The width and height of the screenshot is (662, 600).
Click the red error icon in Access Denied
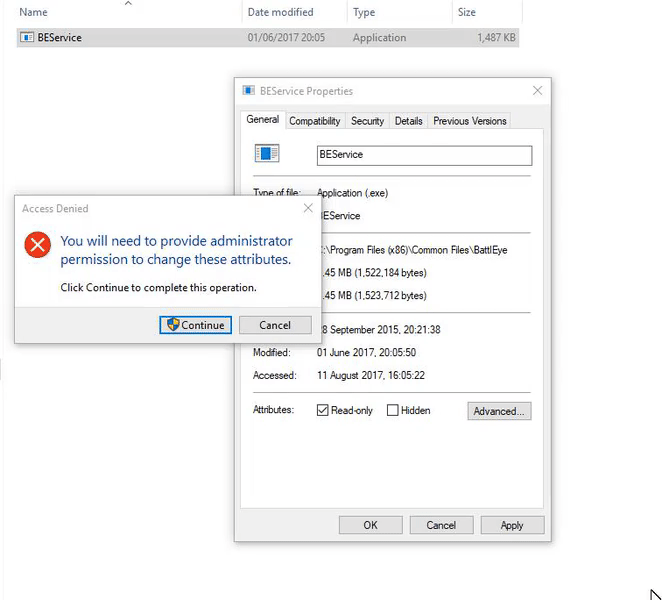coord(38,244)
